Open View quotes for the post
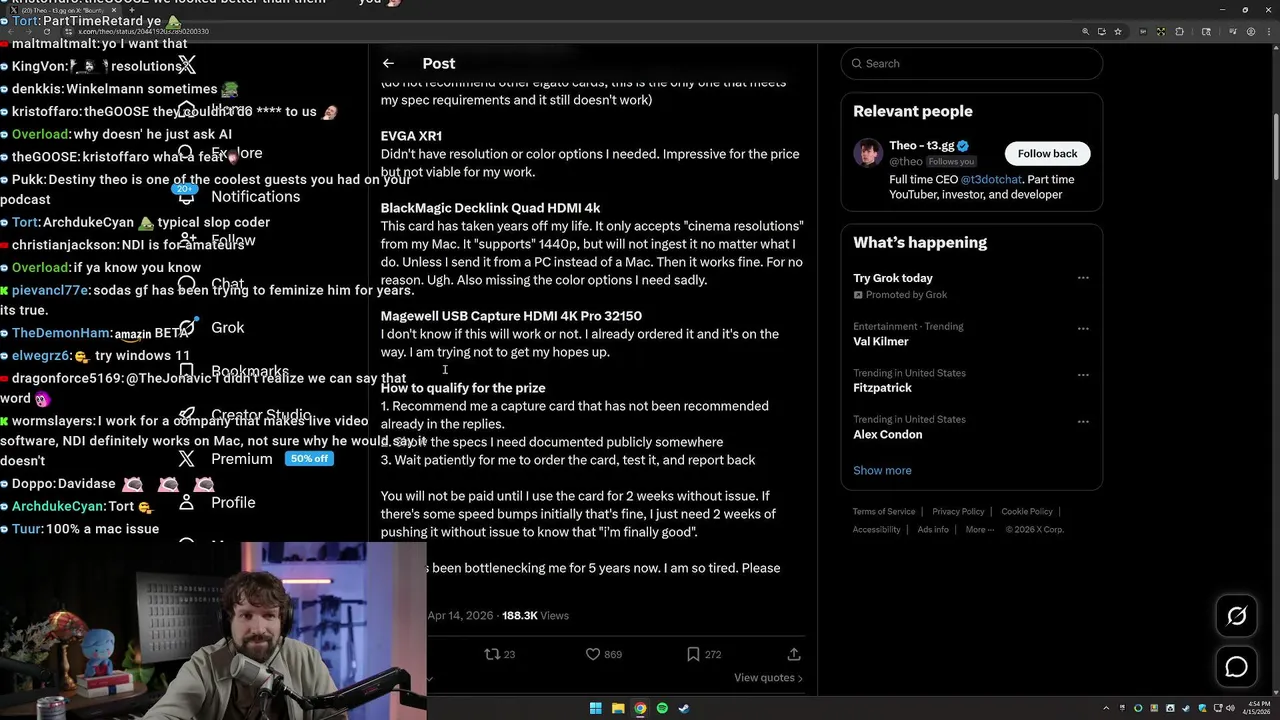Screen dimensions: 1280x720 (768, 678)
